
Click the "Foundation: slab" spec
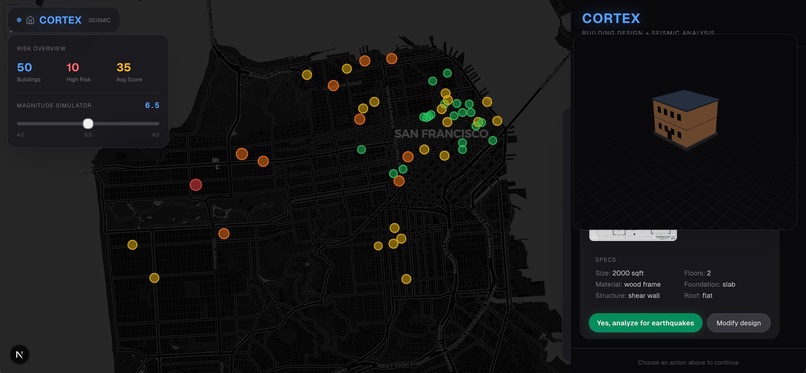709,285
